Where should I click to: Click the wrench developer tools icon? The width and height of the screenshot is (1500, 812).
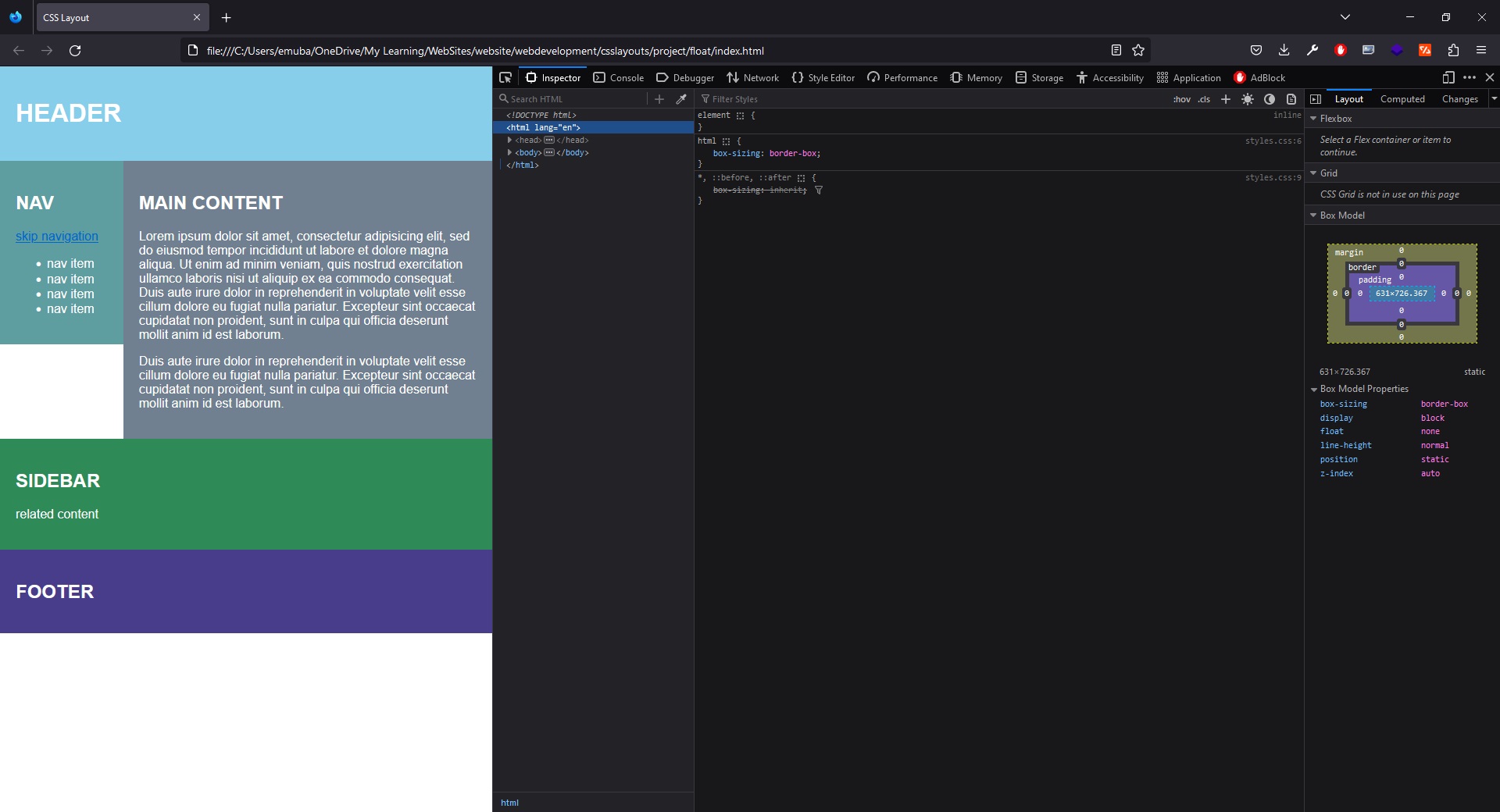(x=1312, y=50)
